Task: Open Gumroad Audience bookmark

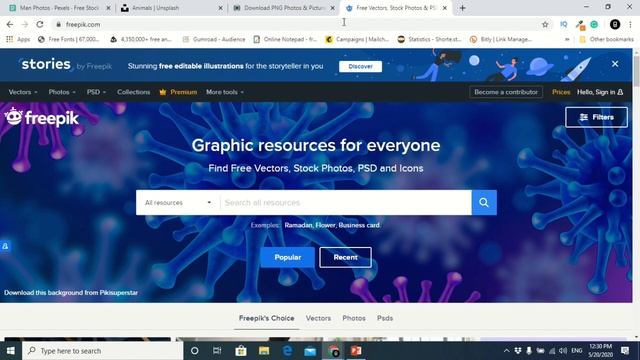Action: point(214,39)
